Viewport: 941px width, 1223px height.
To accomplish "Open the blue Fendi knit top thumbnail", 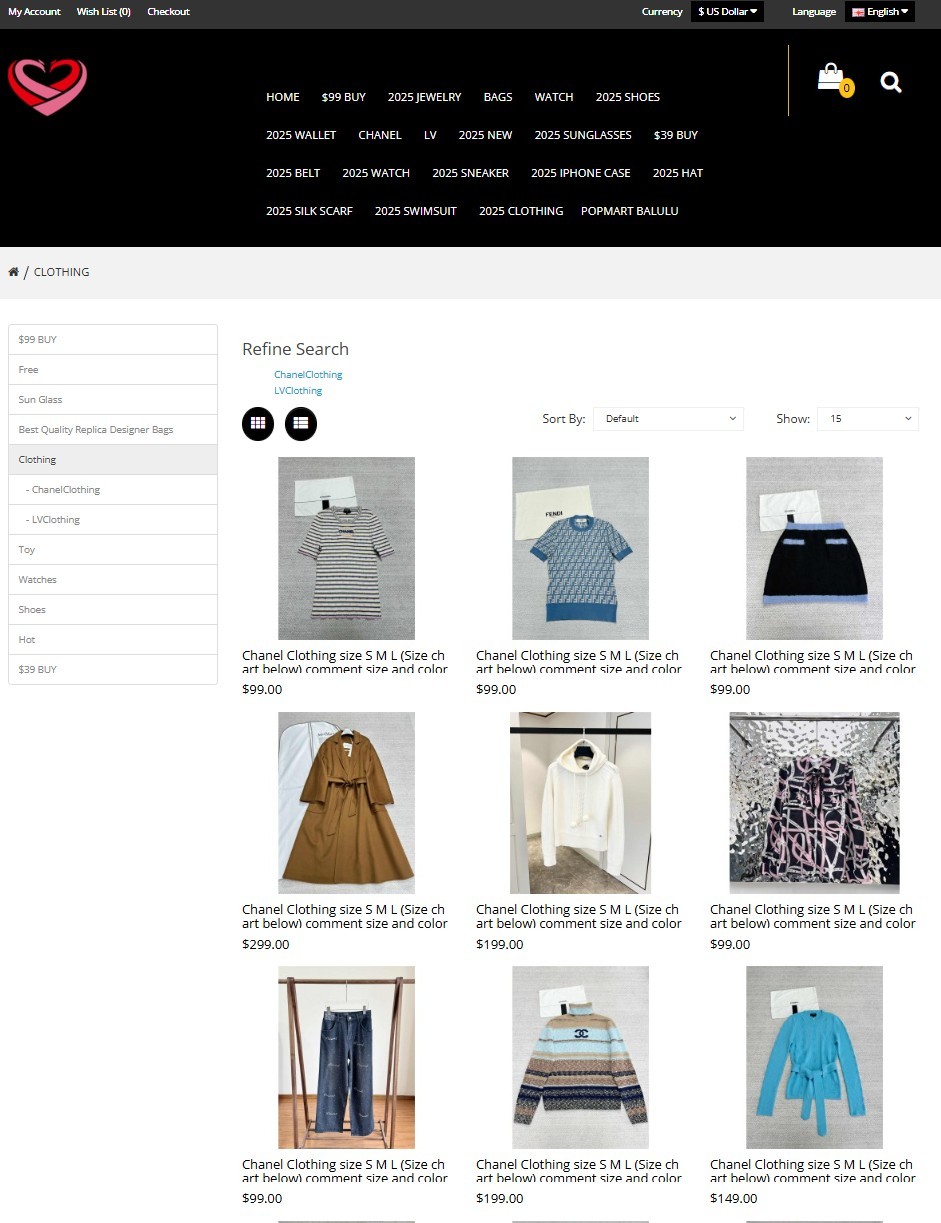I will [x=580, y=548].
